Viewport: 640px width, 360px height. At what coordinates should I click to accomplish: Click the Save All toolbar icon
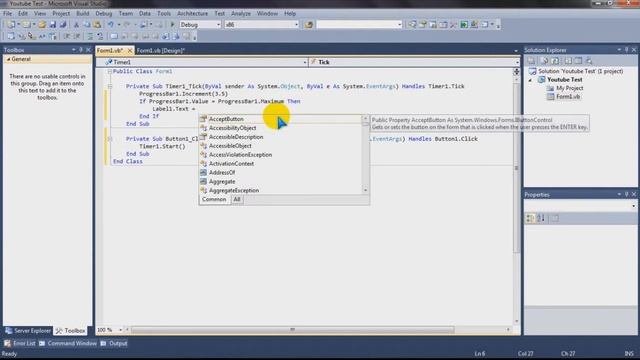pyautogui.click(x=62, y=24)
